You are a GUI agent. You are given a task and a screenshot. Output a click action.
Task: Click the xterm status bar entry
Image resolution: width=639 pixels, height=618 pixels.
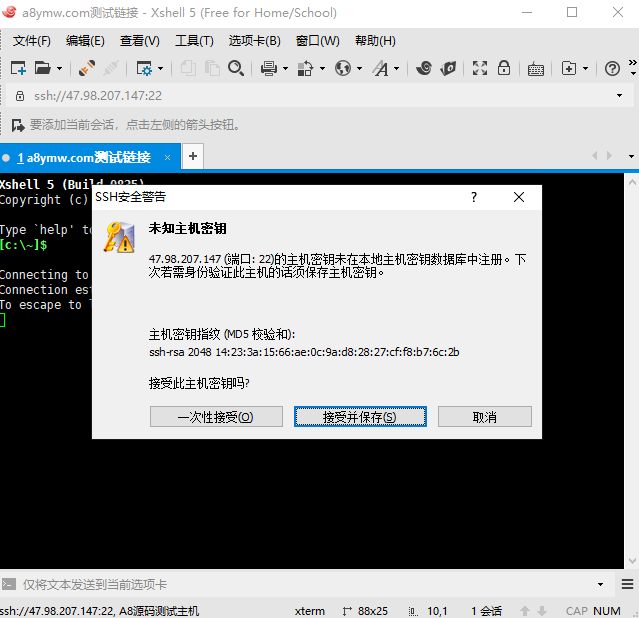click(310, 611)
